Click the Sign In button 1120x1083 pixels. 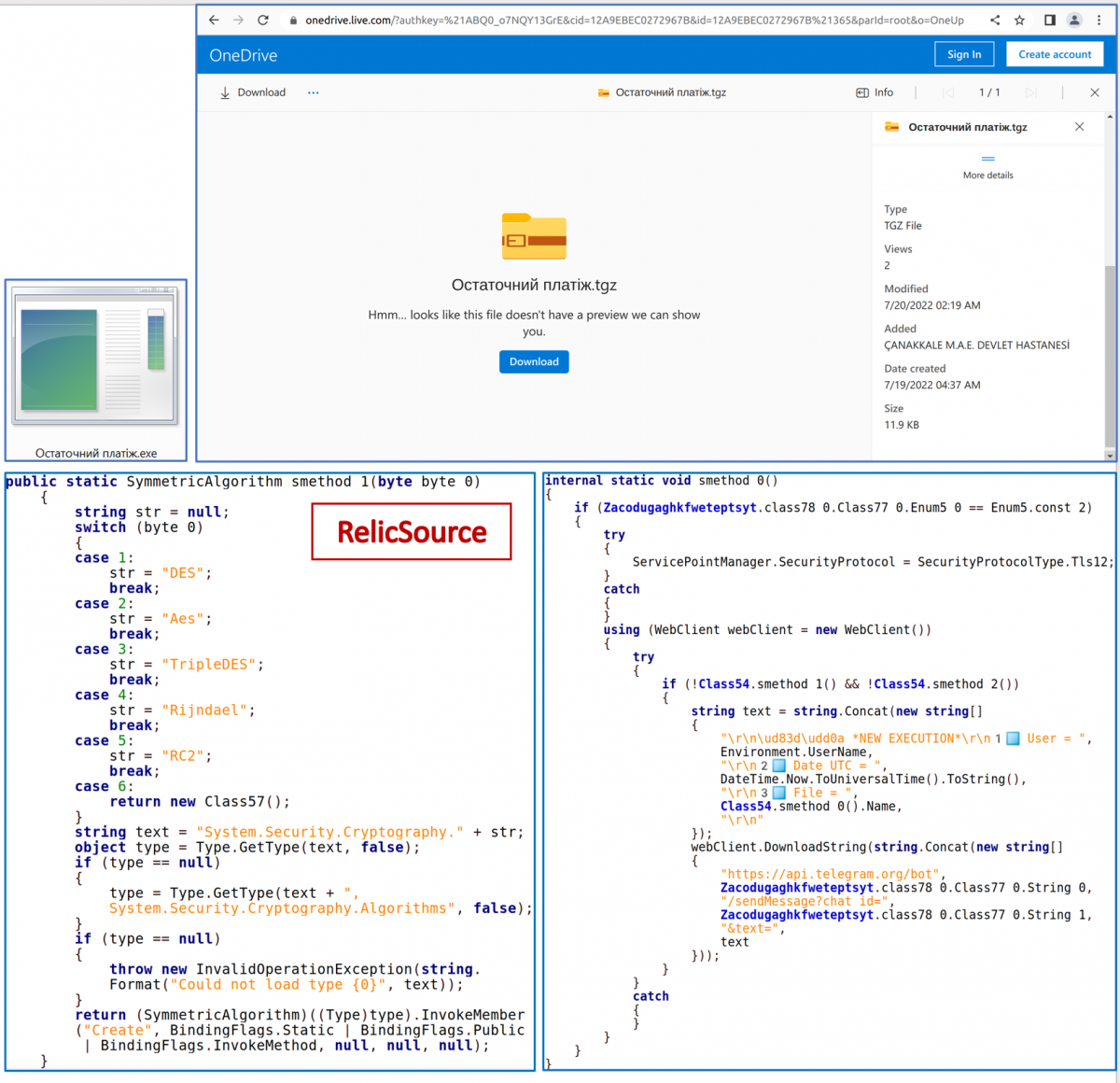(x=964, y=54)
